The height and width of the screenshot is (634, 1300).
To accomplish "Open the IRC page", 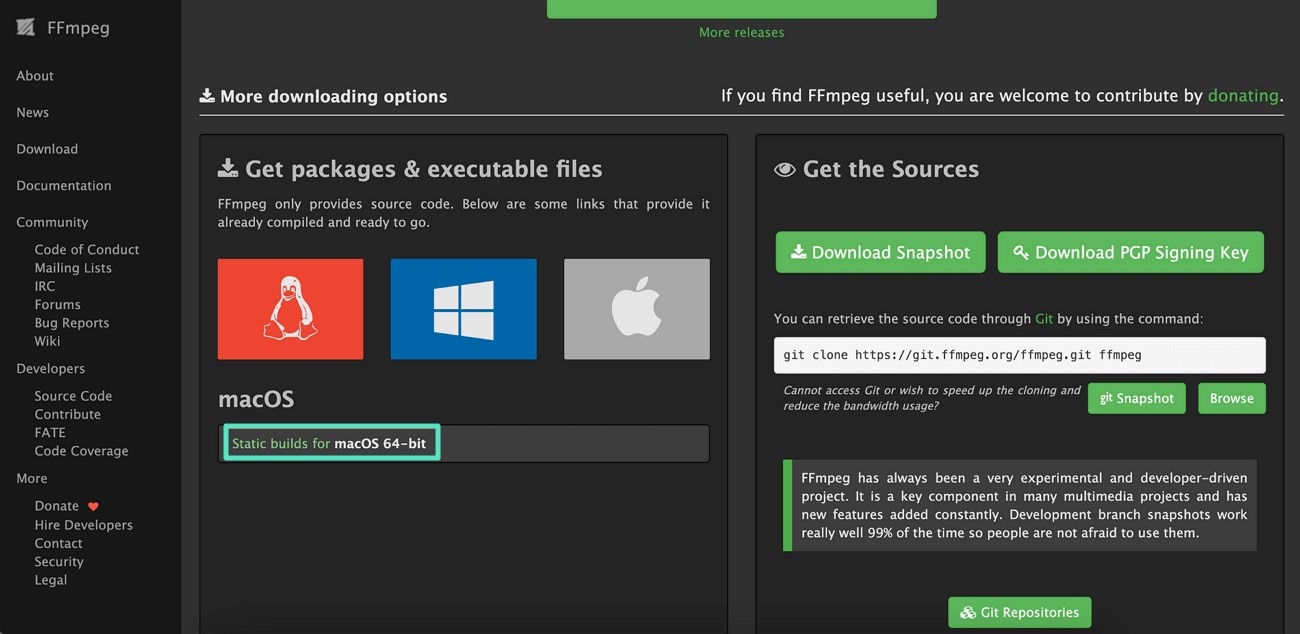I will click(45, 286).
